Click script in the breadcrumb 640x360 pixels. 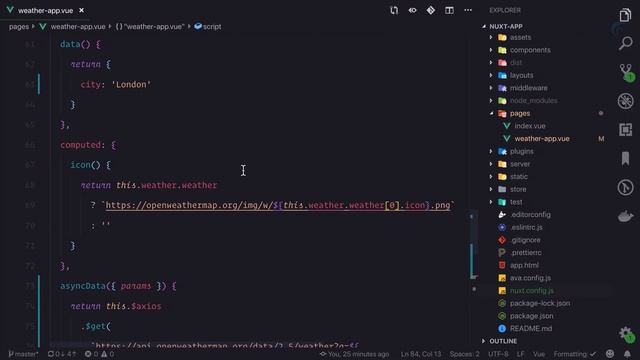tap(208, 27)
